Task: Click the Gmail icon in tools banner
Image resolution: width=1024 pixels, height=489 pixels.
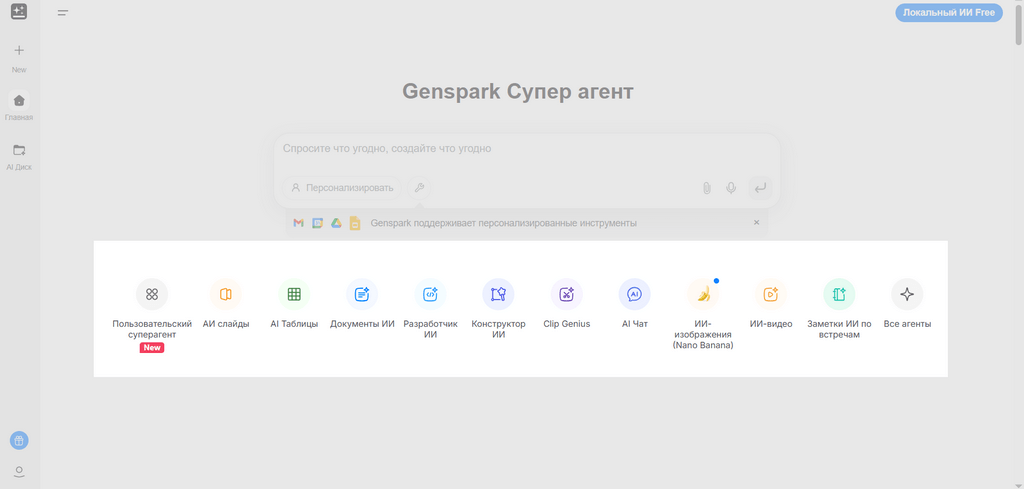Action: pyautogui.click(x=298, y=223)
